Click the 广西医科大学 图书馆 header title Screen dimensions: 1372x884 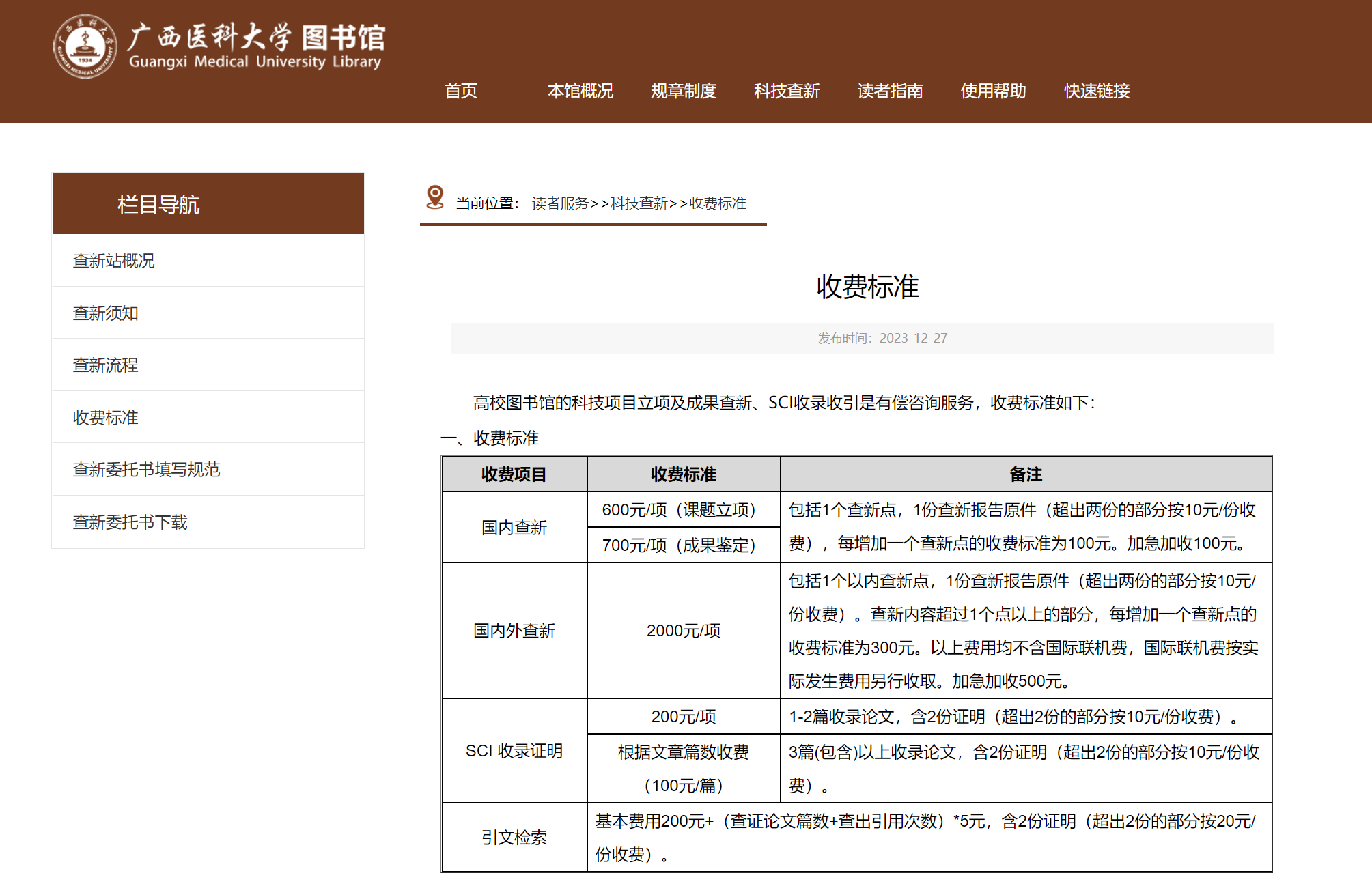[x=257, y=46]
